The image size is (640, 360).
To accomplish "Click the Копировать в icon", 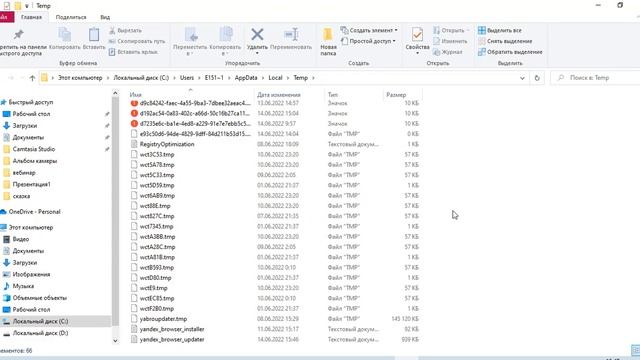I will [x=225, y=35].
